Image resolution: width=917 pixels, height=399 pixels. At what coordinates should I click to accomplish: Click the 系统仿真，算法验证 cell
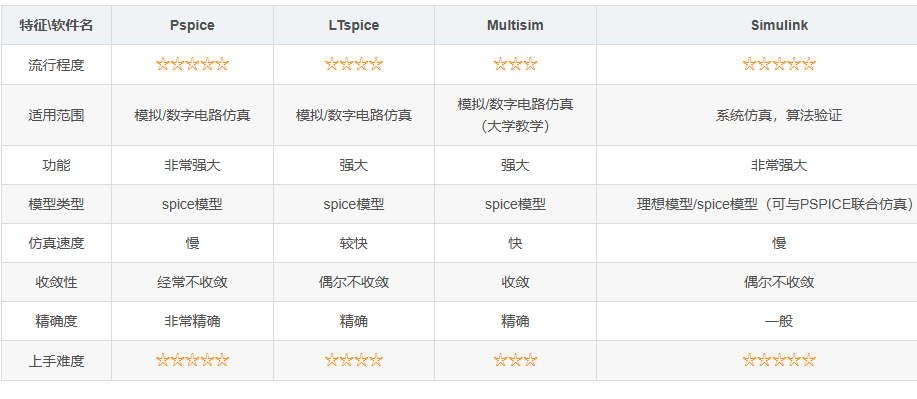point(779,115)
